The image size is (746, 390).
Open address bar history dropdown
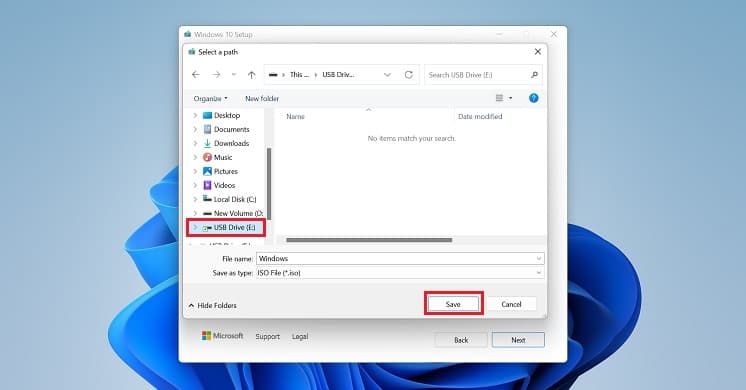pos(387,75)
